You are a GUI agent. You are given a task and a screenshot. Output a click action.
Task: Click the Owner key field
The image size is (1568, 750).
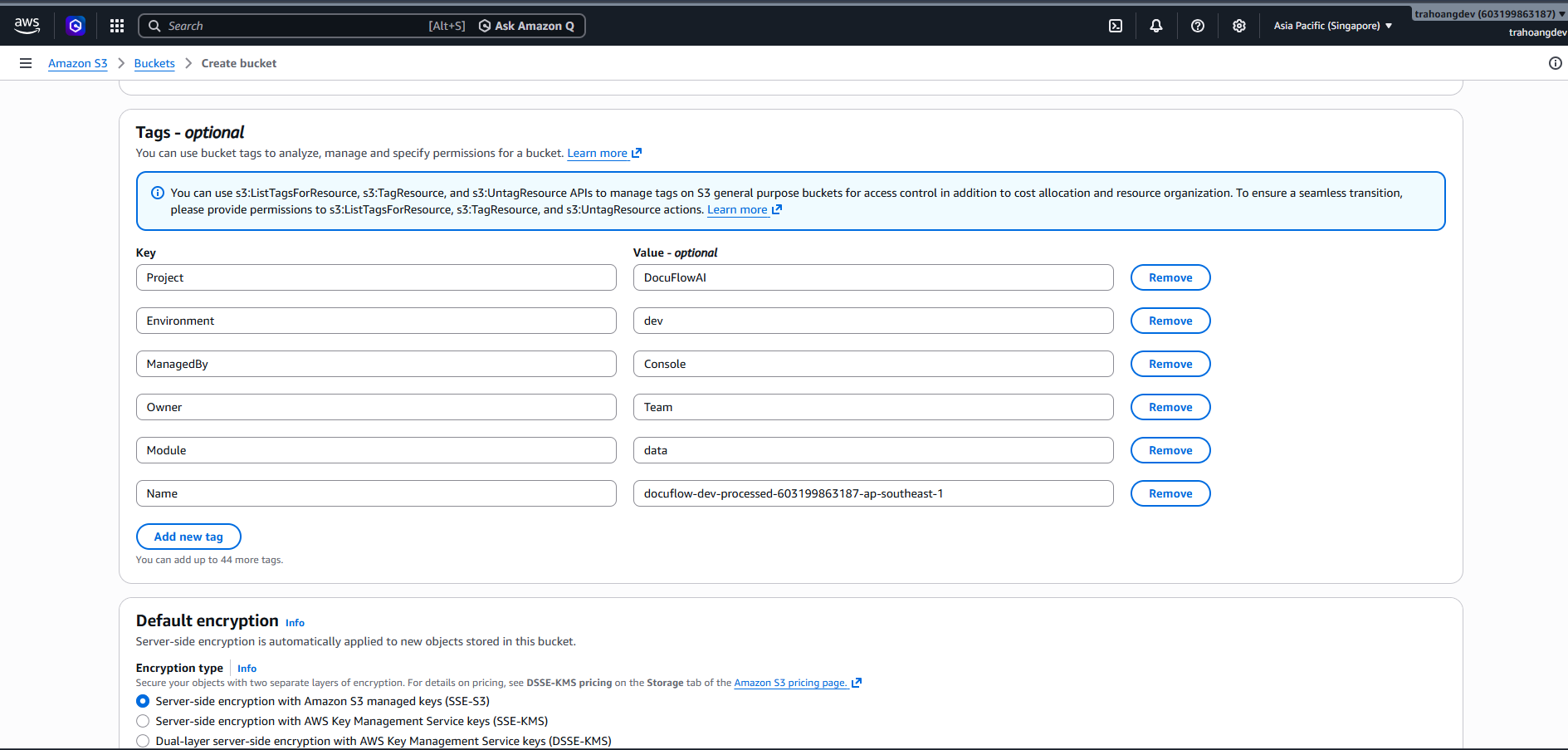click(376, 407)
